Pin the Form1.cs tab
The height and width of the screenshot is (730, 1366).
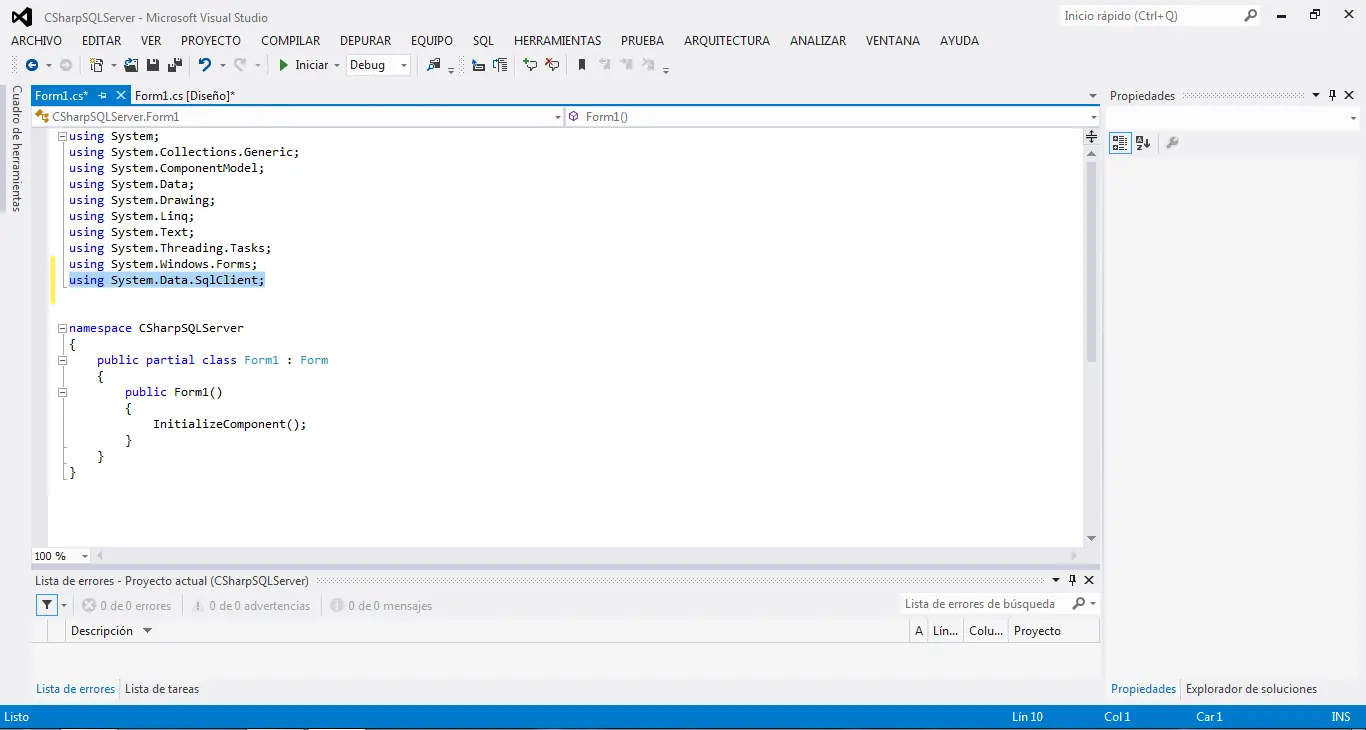pyautogui.click(x=103, y=96)
